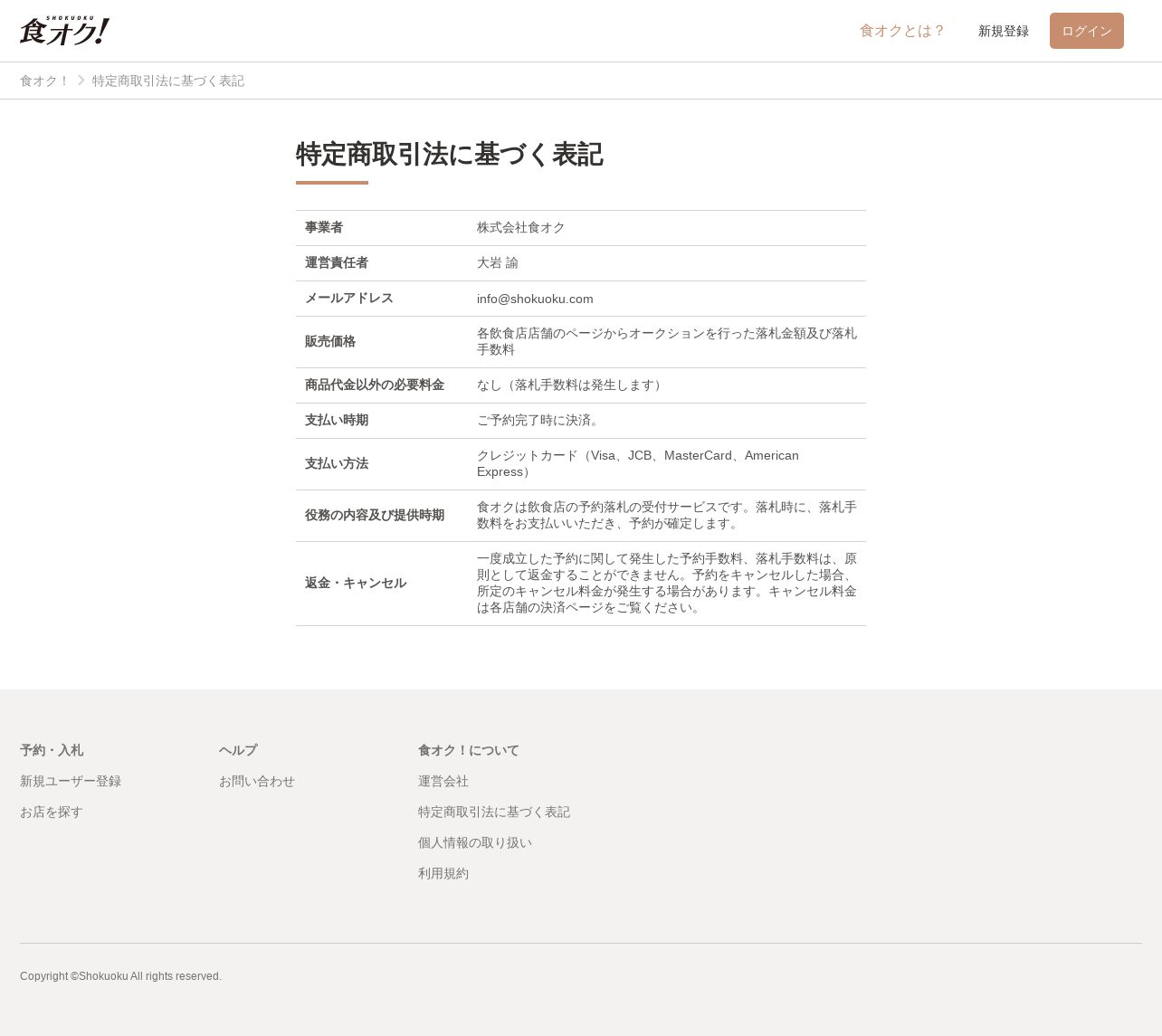Viewport: 1162px width, 1036px height.
Task: Click the 一度成立した予約に関して refund policy text
Action: [667, 584]
